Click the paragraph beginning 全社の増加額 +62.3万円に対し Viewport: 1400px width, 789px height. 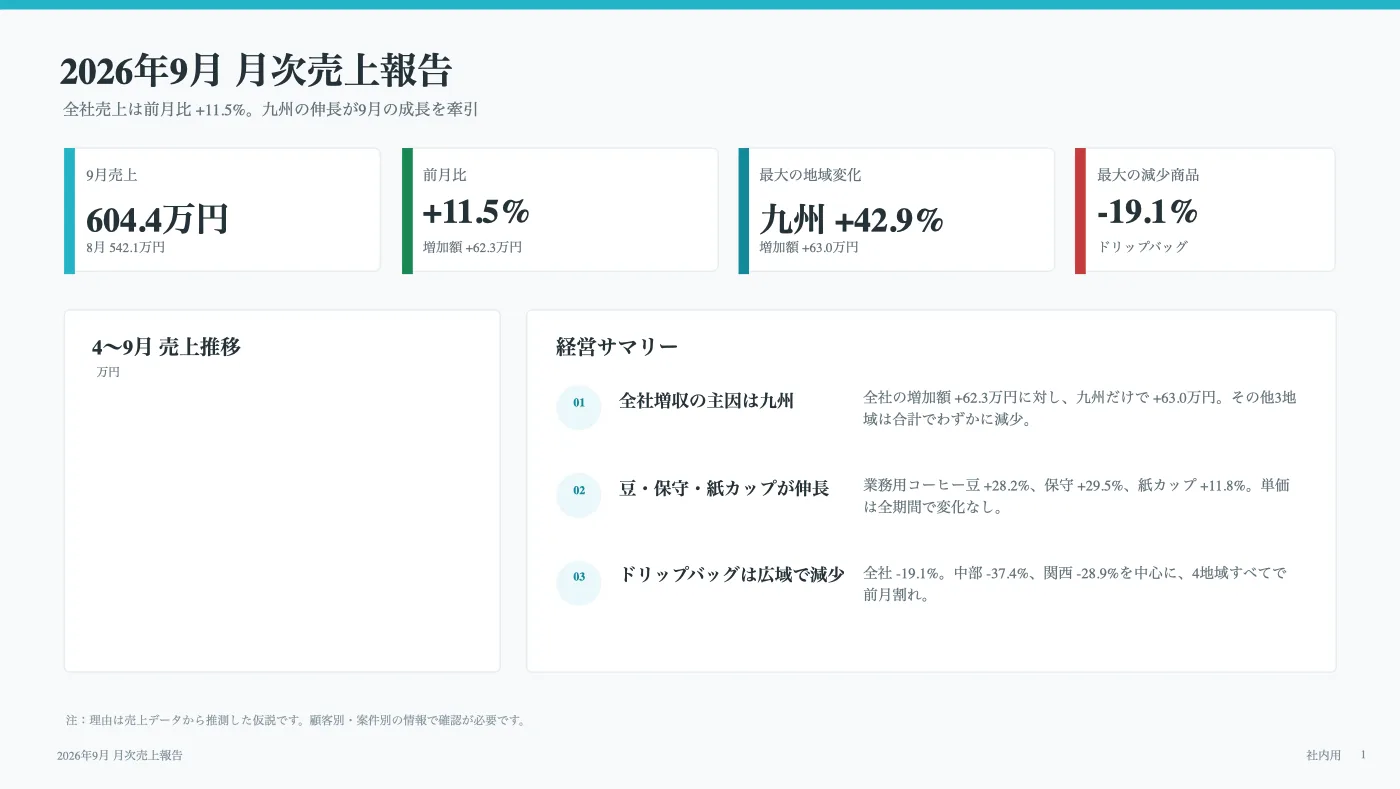tap(1080, 408)
